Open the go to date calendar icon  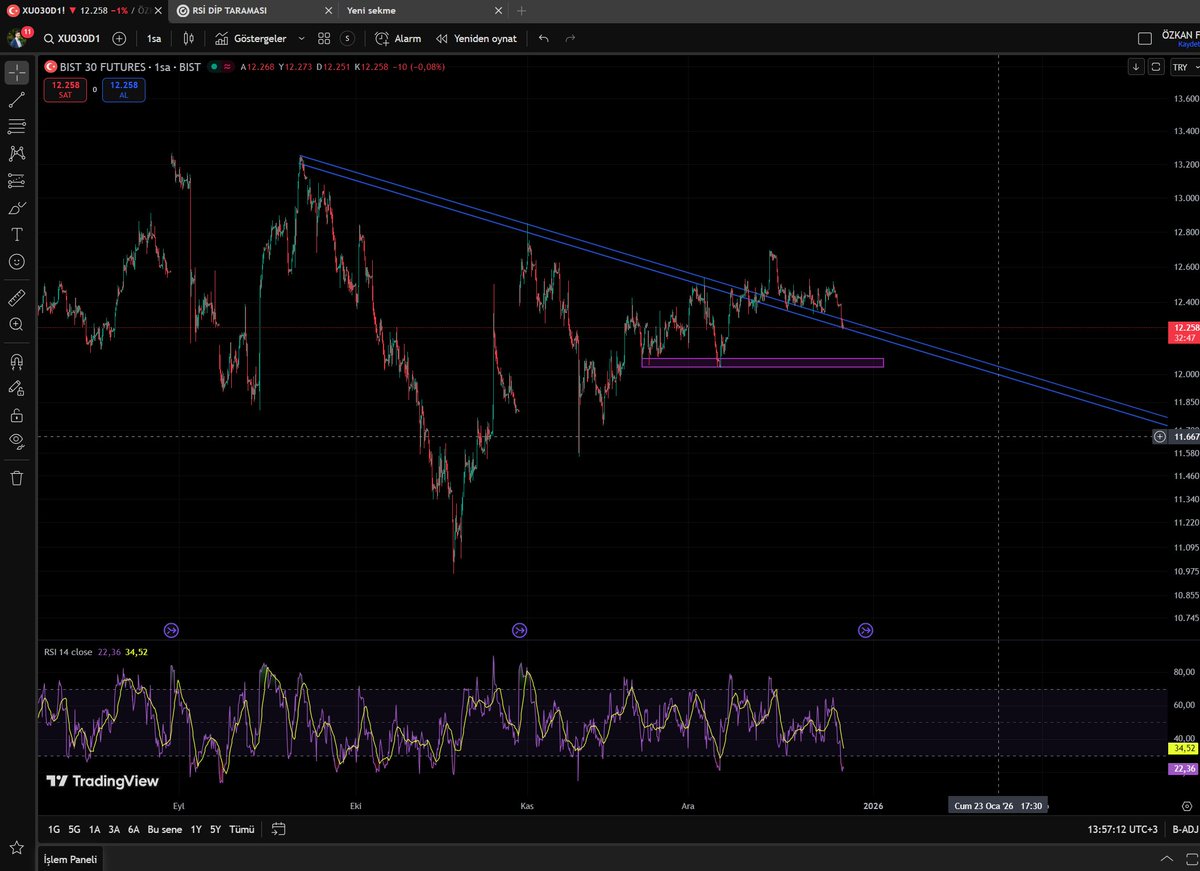coord(278,829)
